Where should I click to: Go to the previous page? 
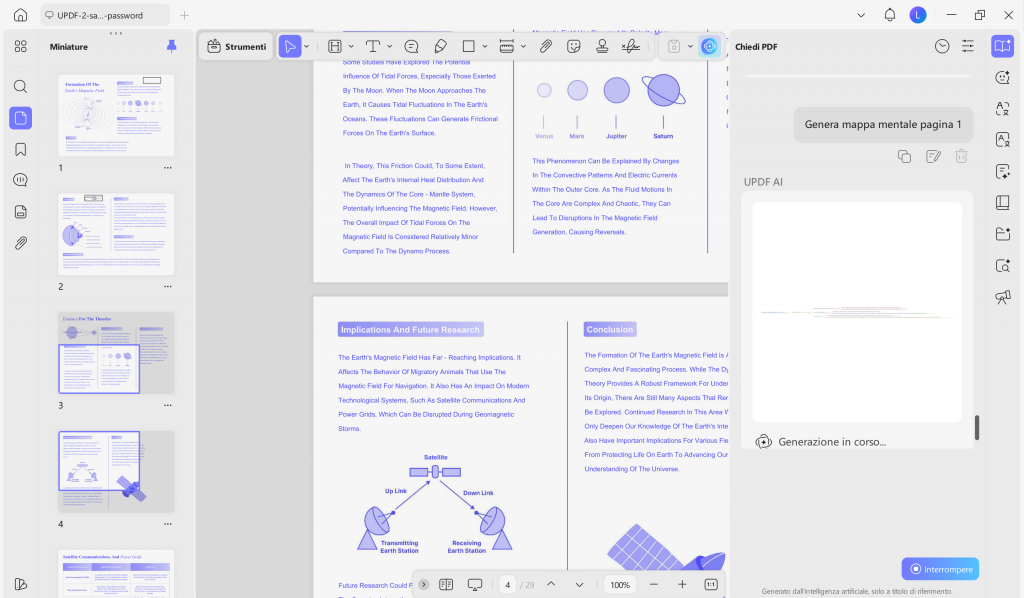coord(551,584)
